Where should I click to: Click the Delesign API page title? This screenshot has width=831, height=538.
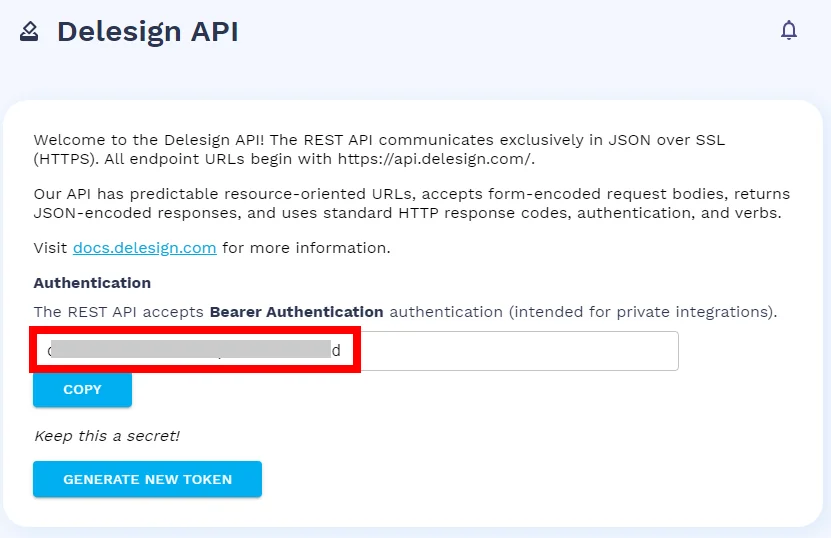(148, 31)
